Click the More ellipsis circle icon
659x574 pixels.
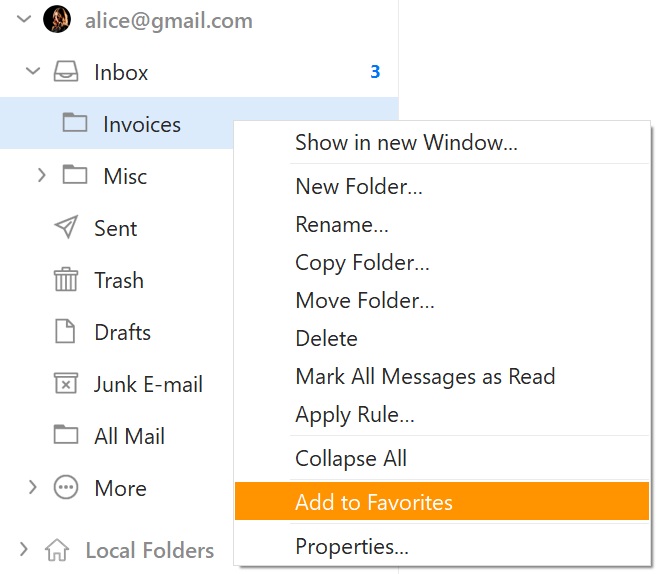[x=66, y=487]
